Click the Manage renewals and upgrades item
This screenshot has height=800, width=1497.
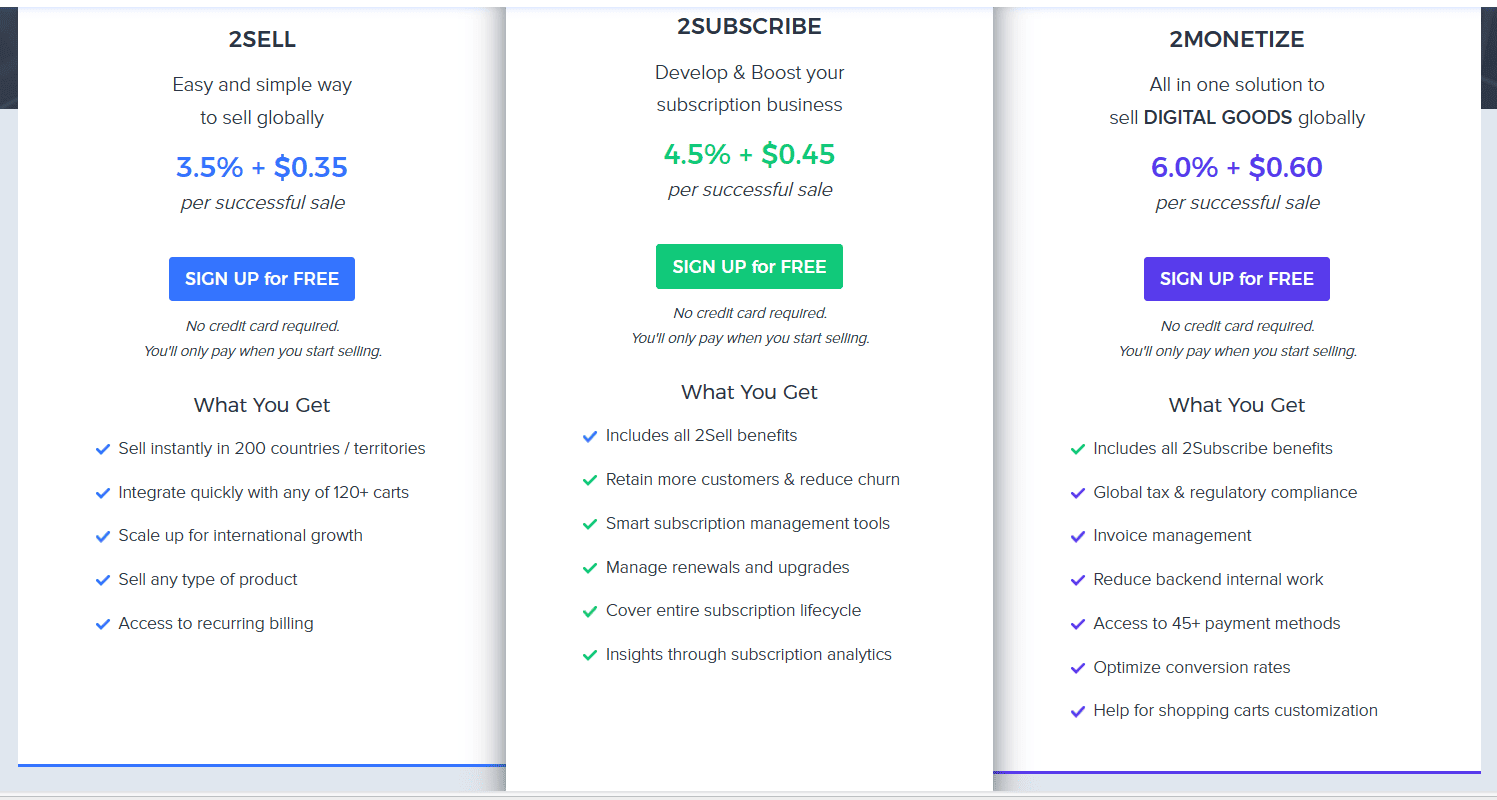[x=727, y=567]
